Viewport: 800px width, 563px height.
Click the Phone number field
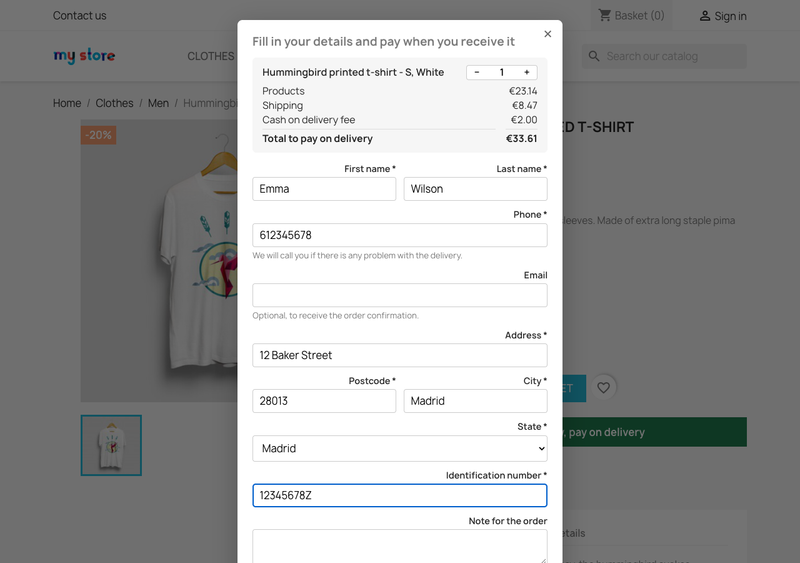(x=399, y=235)
